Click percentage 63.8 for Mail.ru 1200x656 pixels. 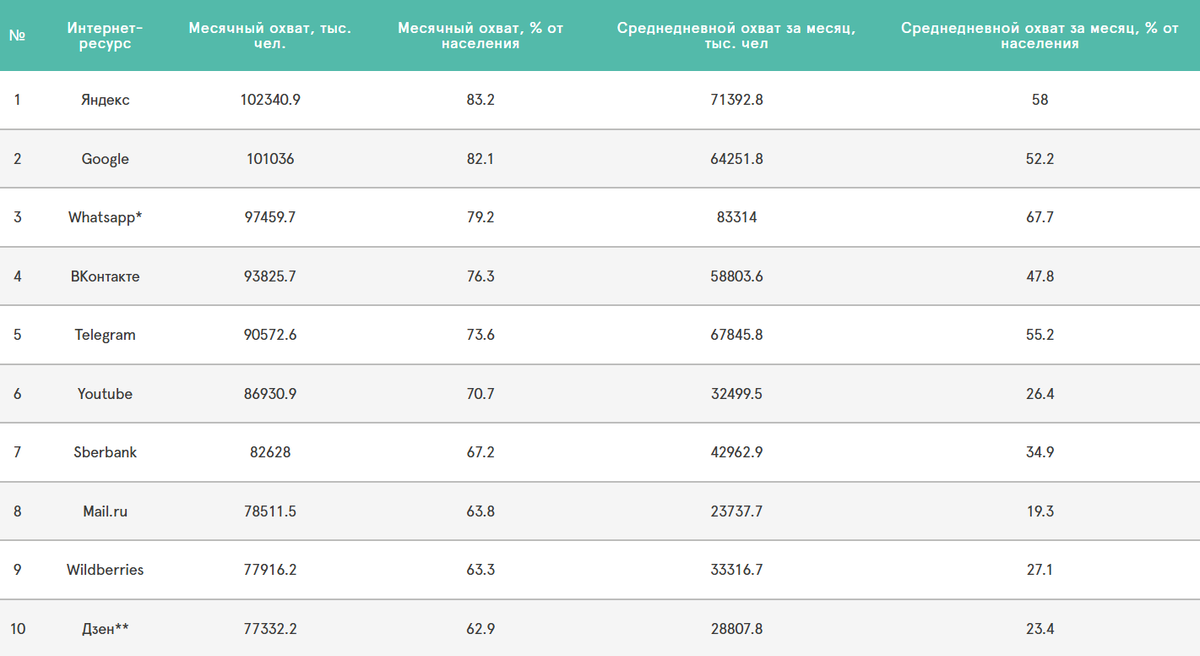pyautogui.click(x=481, y=511)
